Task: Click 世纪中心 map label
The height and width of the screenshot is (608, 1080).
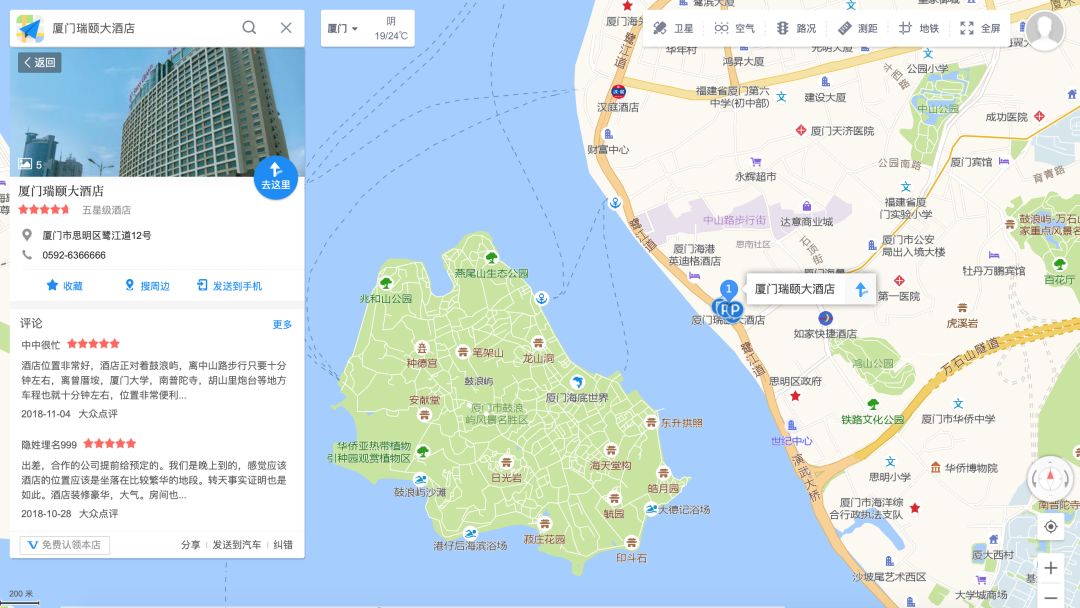Action: 791,441
